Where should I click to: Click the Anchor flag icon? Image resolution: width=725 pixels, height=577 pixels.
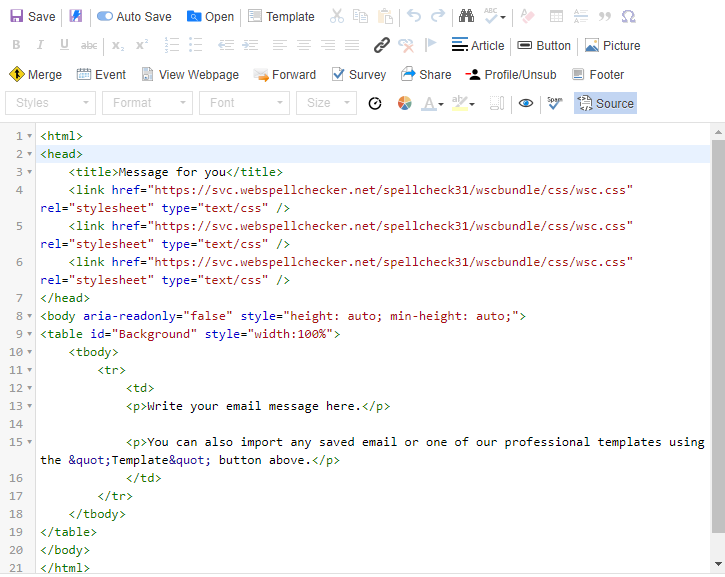(430, 45)
